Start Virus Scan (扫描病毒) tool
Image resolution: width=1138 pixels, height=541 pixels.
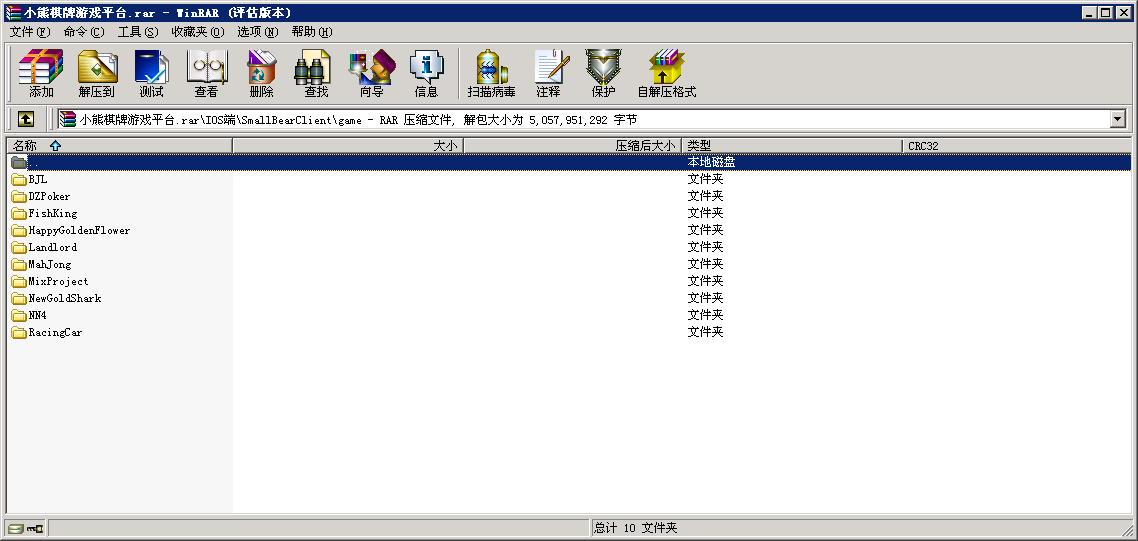coord(491,73)
